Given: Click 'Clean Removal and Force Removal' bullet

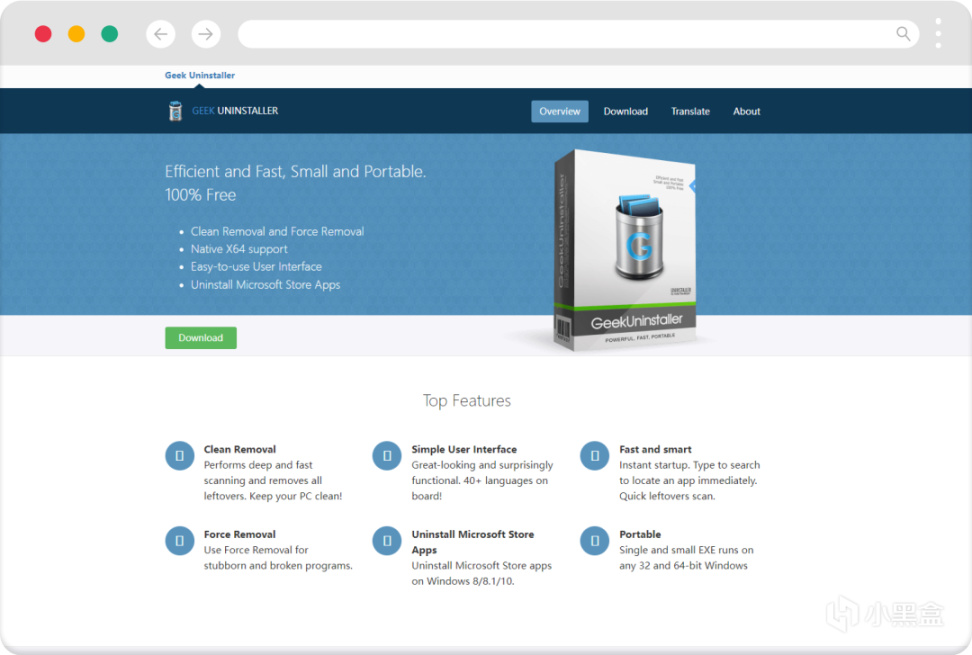Looking at the screenshot, I should coord(277,232).
